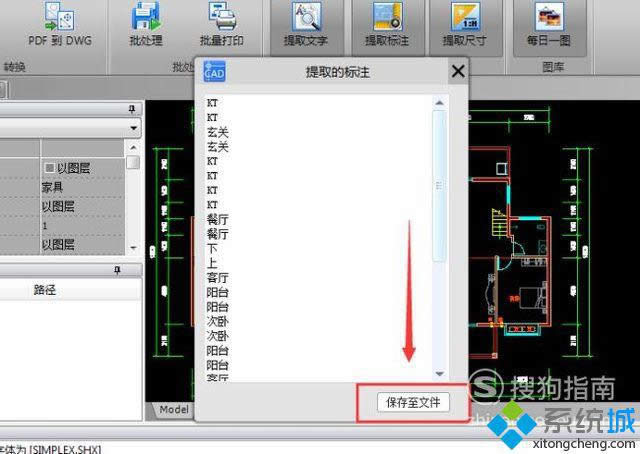The width and height of the screenshot is (640, 454).
Task: Click the dialog list scroll-up arrow
Action: [x=439, y=103]
